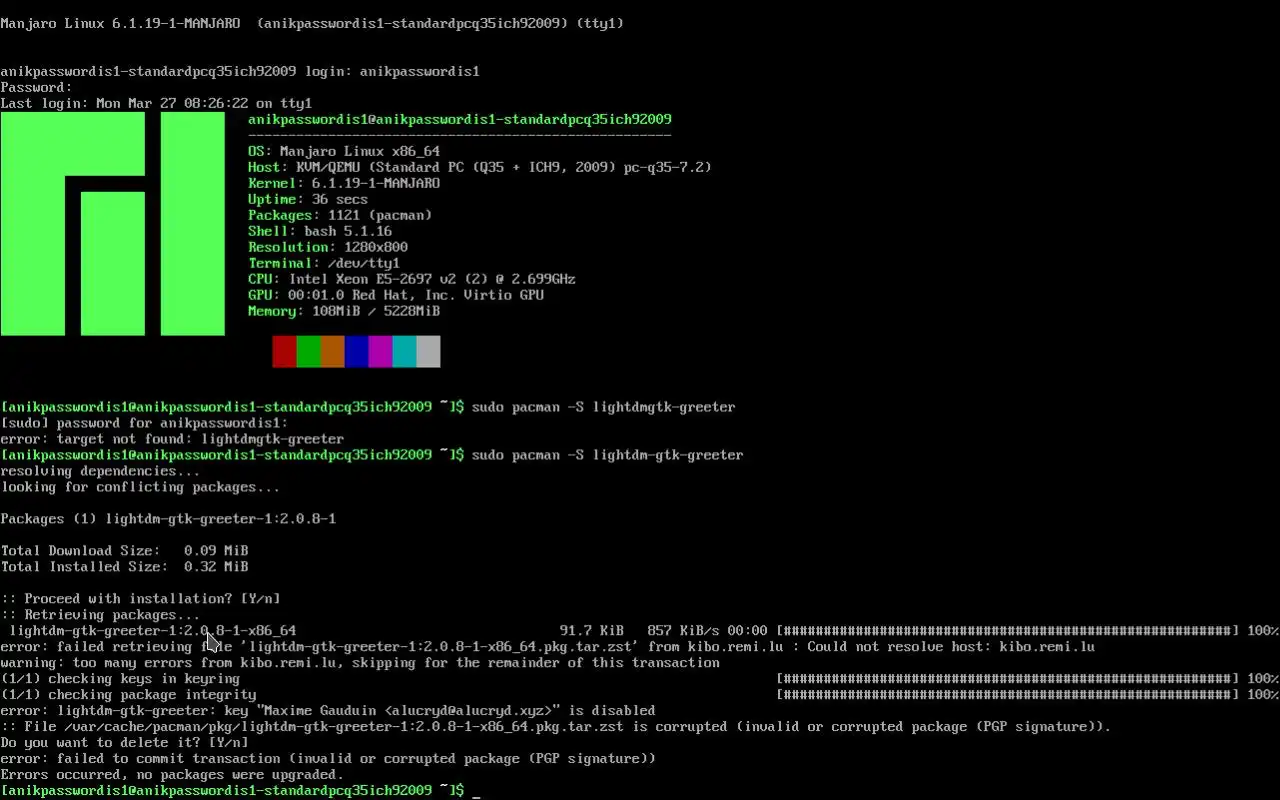Click the Last login timestamp line
The height and width of the screenshot is (800, 1280).
[x=156, y=103]
